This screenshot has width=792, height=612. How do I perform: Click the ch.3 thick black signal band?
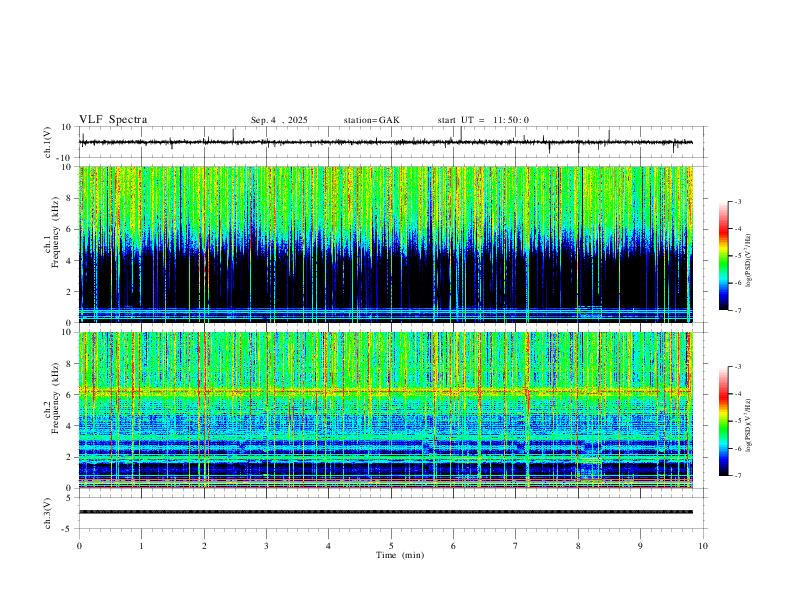386,512
